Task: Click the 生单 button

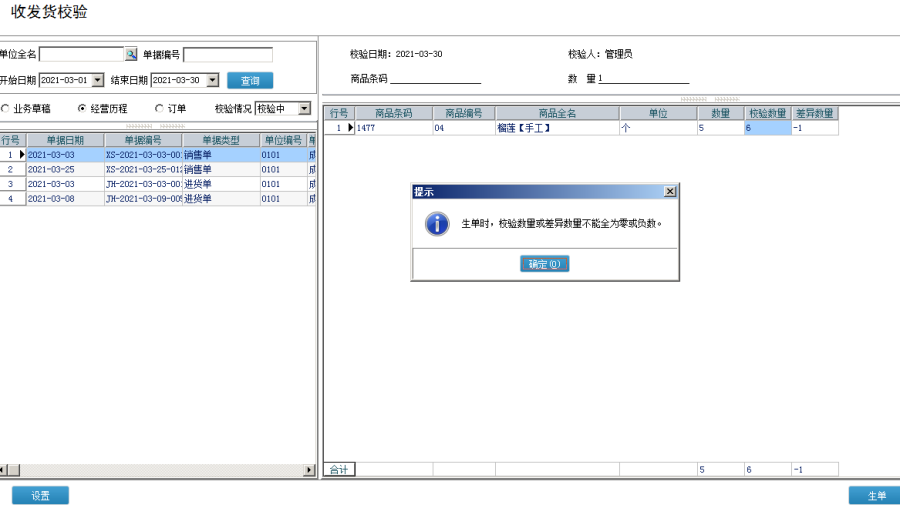Action: (x=874, y=496)
